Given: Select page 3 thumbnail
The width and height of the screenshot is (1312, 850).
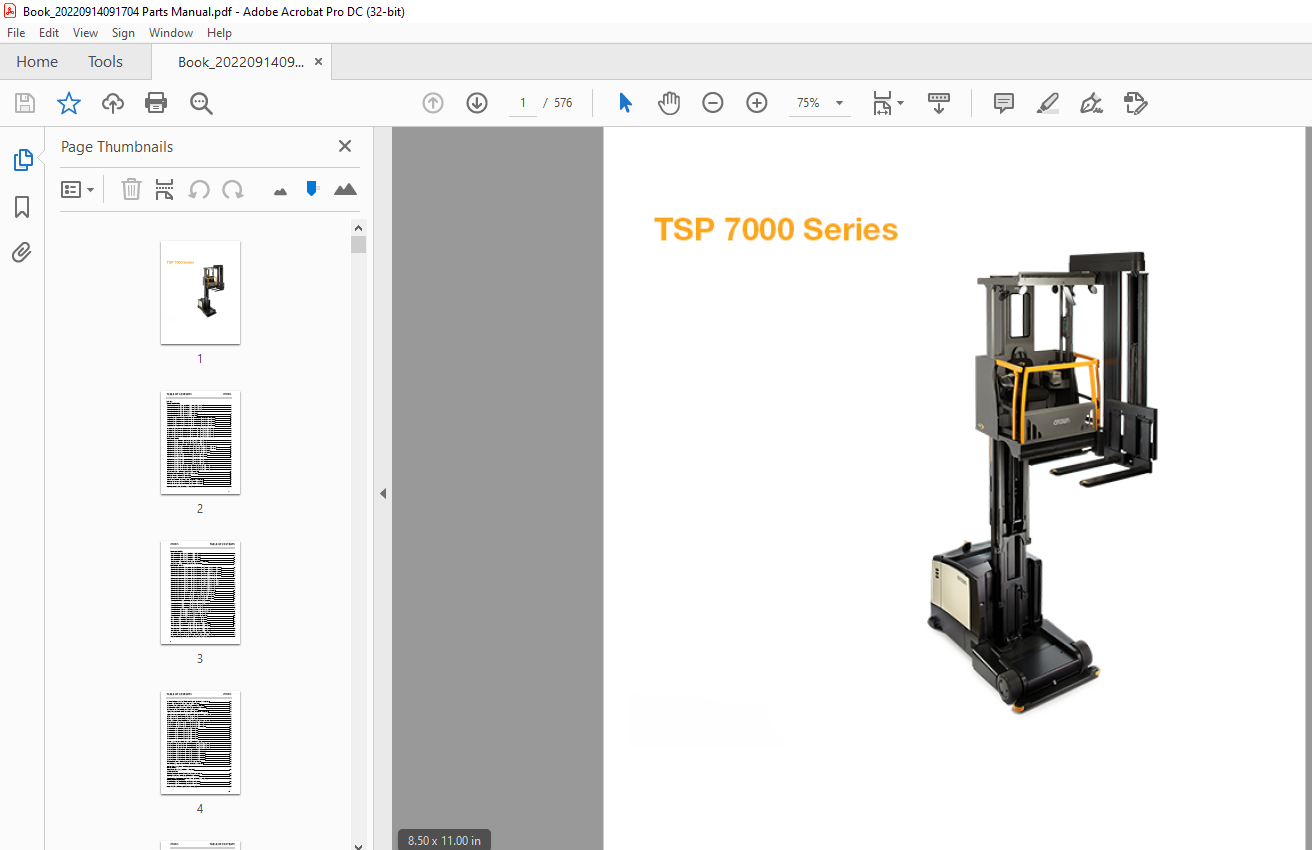Looking at the screenshot, I should pyautogui.click(x=200, y=592).
